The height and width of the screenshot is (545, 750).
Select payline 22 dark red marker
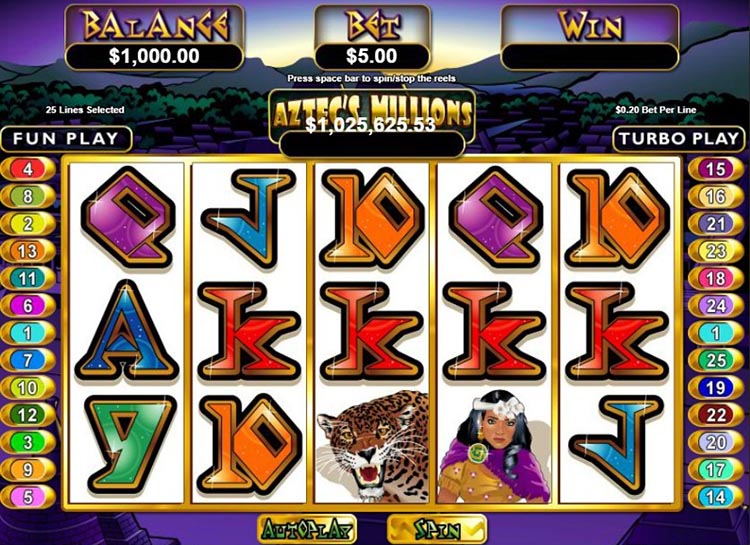(716, 415)
